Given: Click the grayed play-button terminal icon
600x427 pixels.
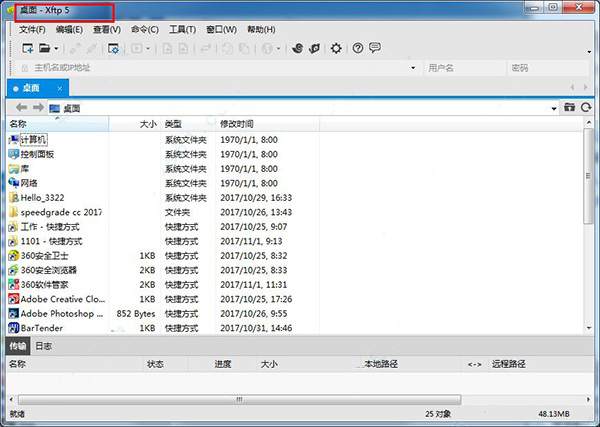Looking at the screenshot, I should pyautogui.click(x=137, y=48).
